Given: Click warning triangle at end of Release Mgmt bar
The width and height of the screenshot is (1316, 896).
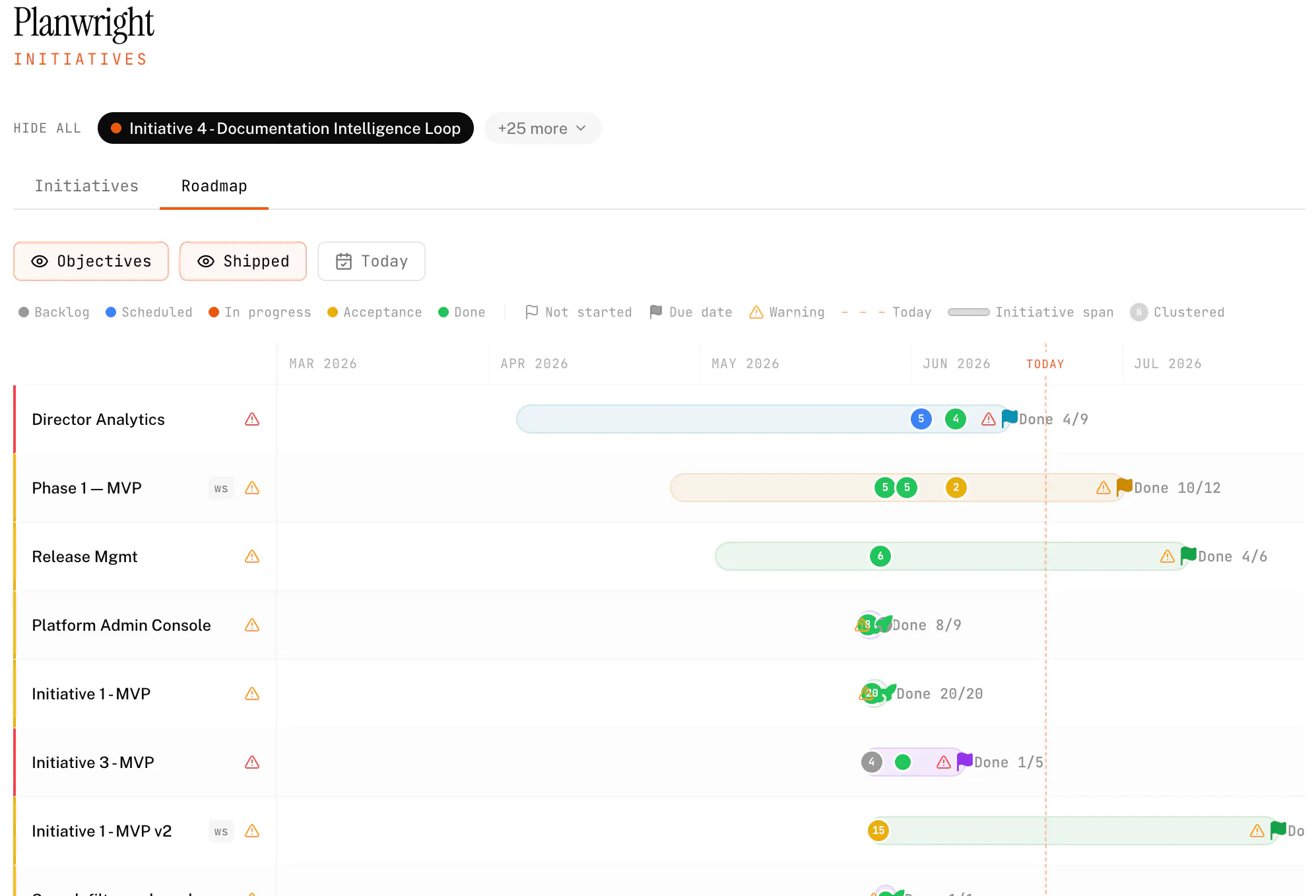Looking at the screenshot, I should pos(1168,557).
